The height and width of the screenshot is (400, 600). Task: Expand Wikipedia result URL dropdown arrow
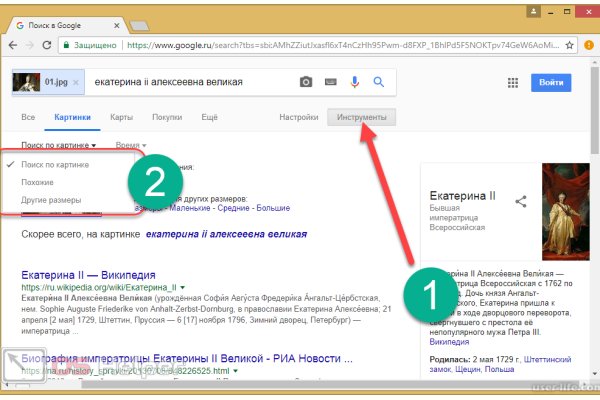click(x=183, y=287)
